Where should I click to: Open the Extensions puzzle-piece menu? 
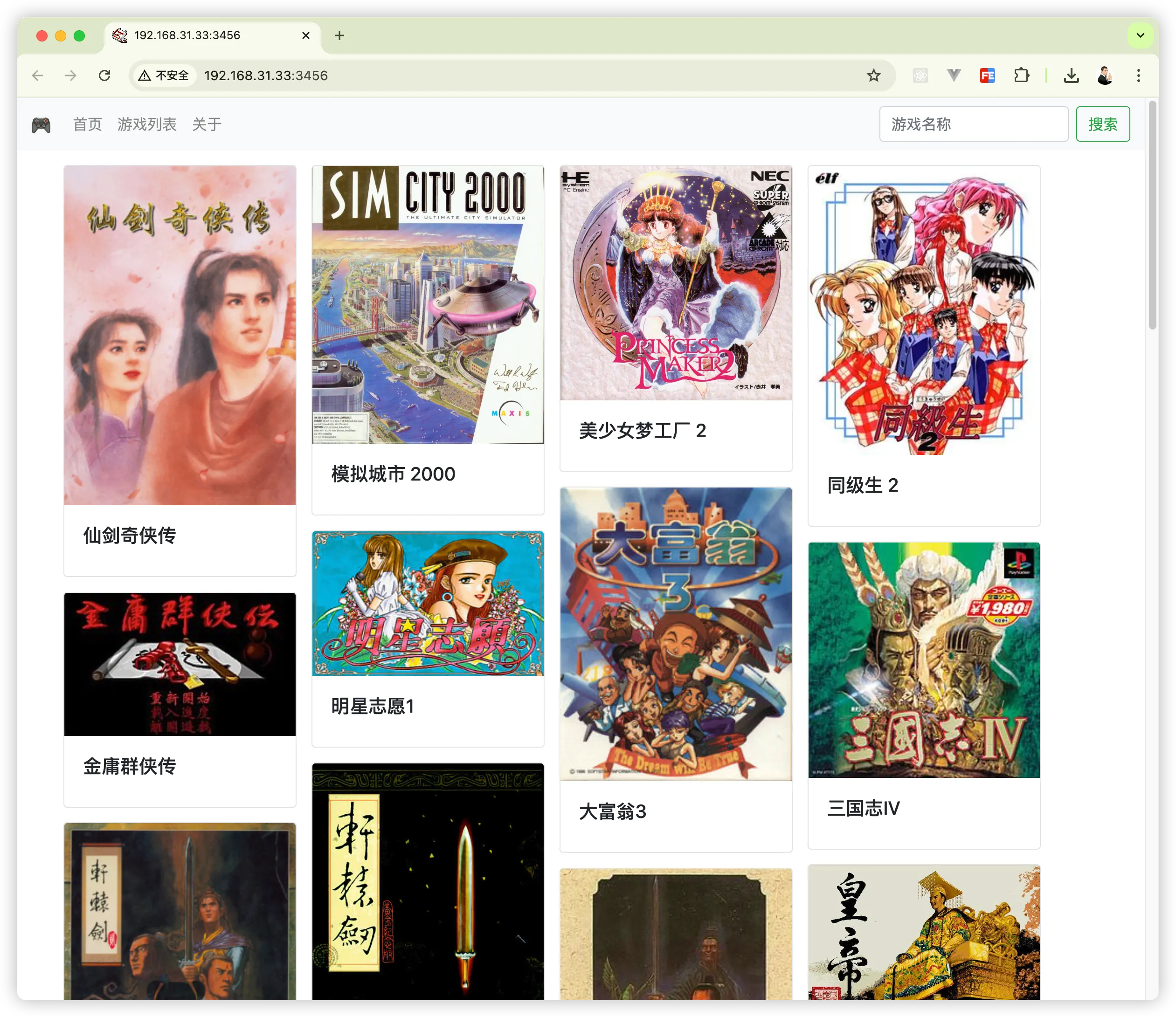tap(1021, 76)
